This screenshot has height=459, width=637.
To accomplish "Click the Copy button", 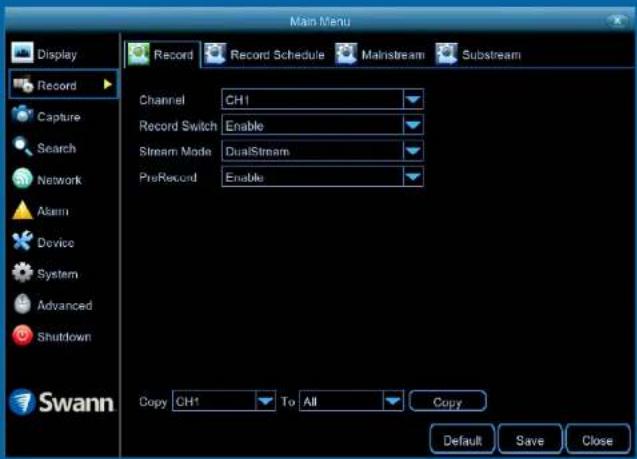I will (x=447, y=401).
